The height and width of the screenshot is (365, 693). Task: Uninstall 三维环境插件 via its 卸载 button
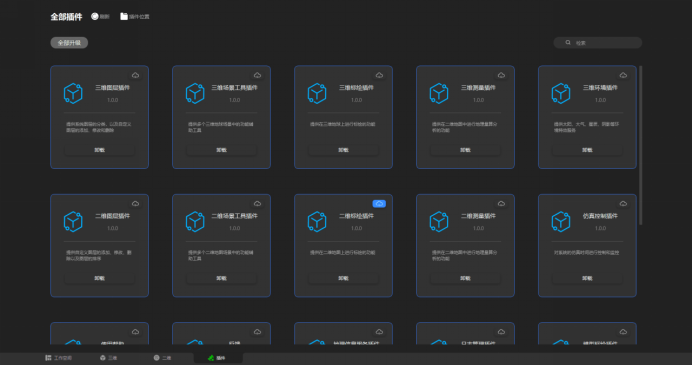point(587,150)
